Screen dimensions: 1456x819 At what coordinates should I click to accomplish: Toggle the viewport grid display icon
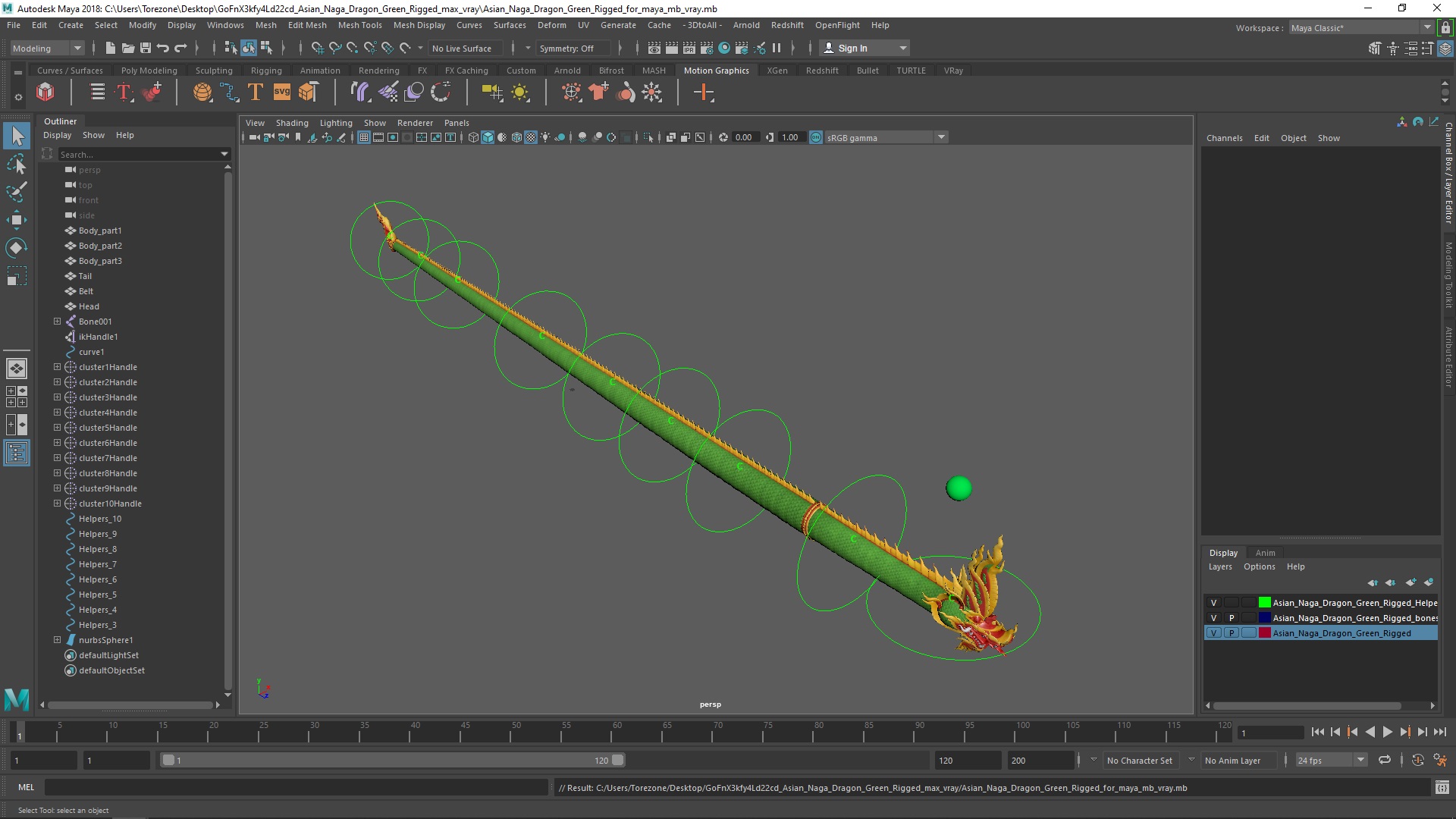point(364,137)
